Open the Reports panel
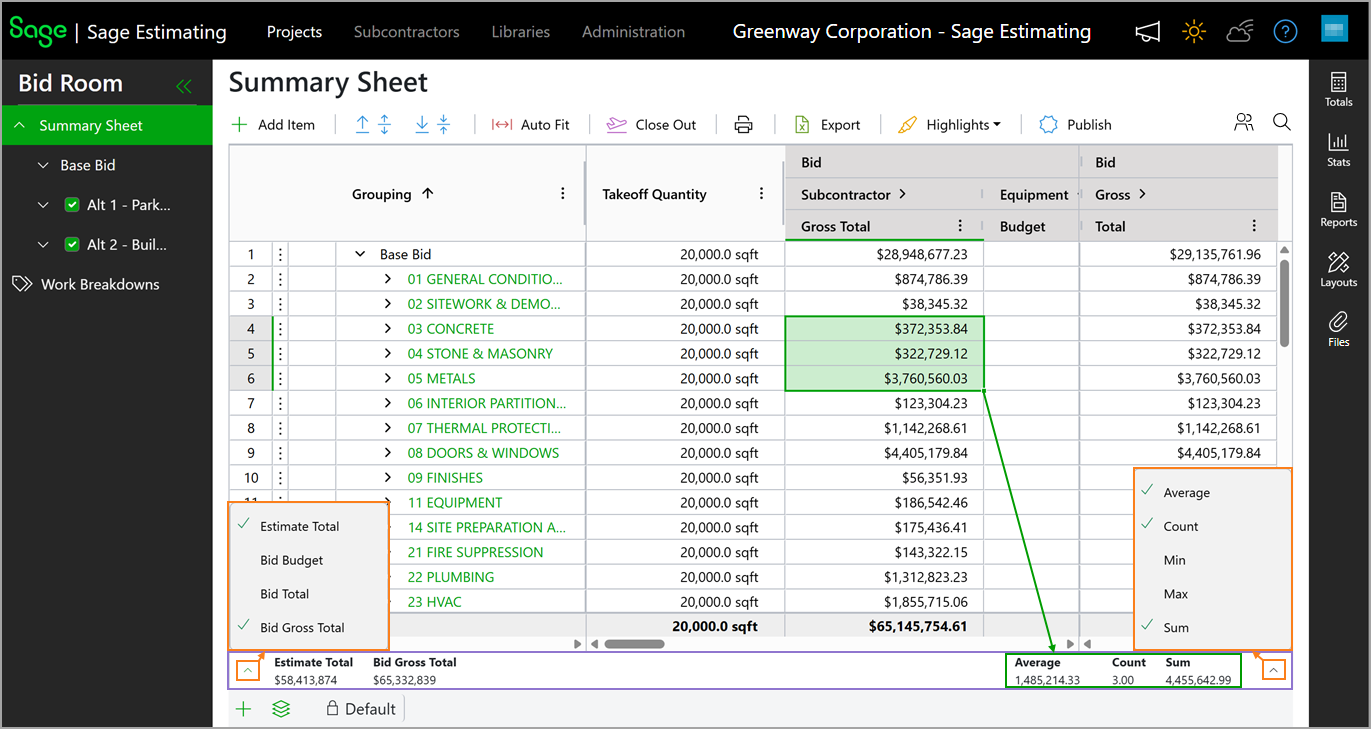 click(x=1338, y=209)
